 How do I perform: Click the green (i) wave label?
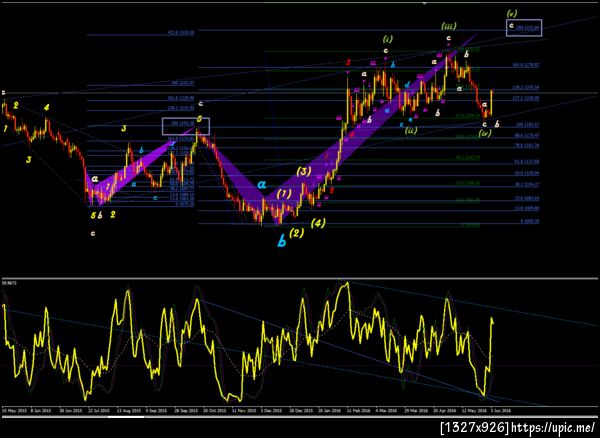pyautogui.click(x=387, y=38)
